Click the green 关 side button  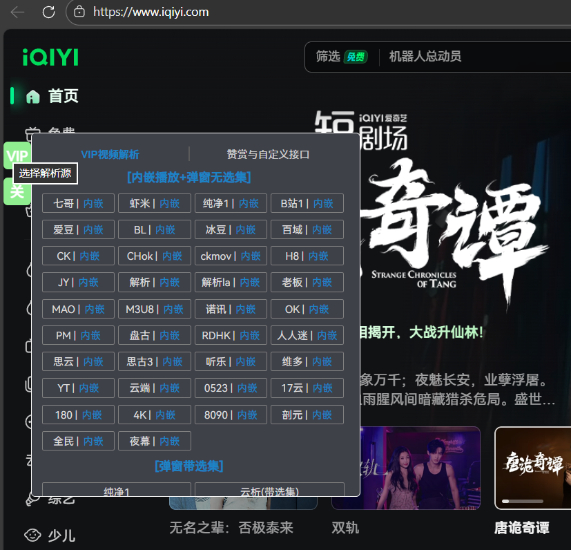point(16,192)
